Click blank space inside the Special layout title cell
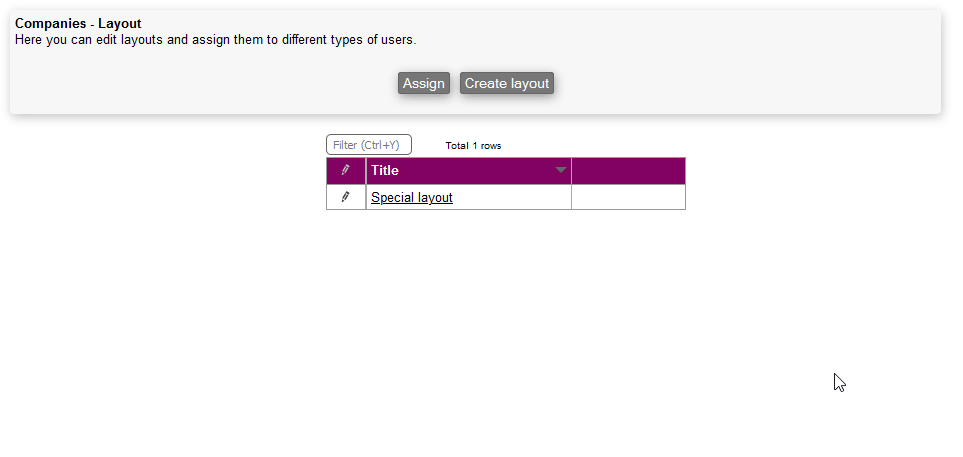The width and height of the screenshot is (963, 457). pos(510,197)
